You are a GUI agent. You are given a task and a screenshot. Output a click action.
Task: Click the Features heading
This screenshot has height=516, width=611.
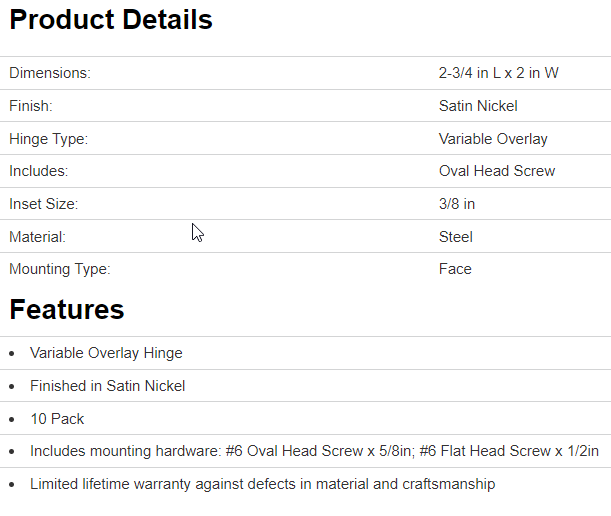tap(67, 310)
